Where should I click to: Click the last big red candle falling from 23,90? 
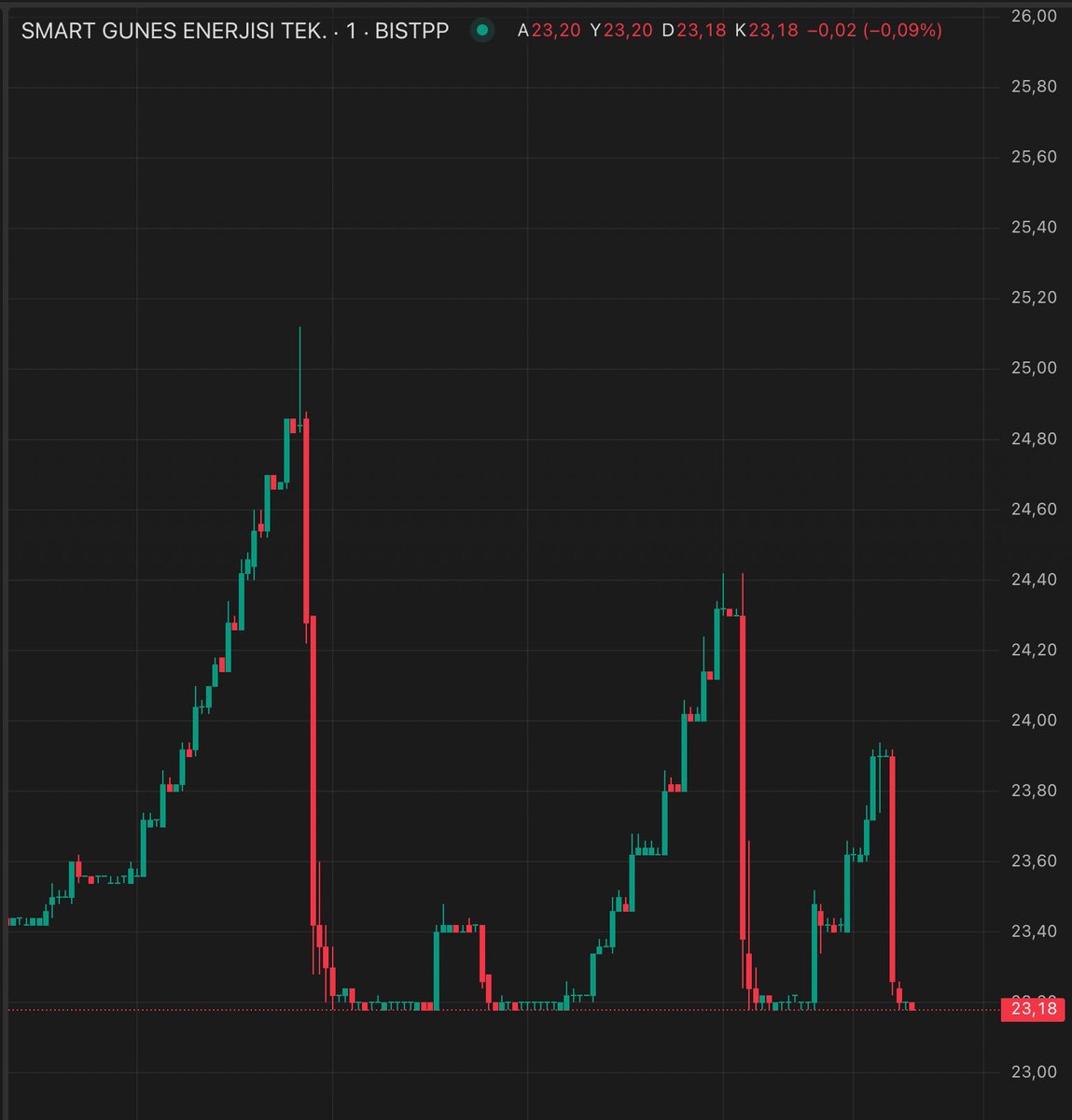pos(893,869)
